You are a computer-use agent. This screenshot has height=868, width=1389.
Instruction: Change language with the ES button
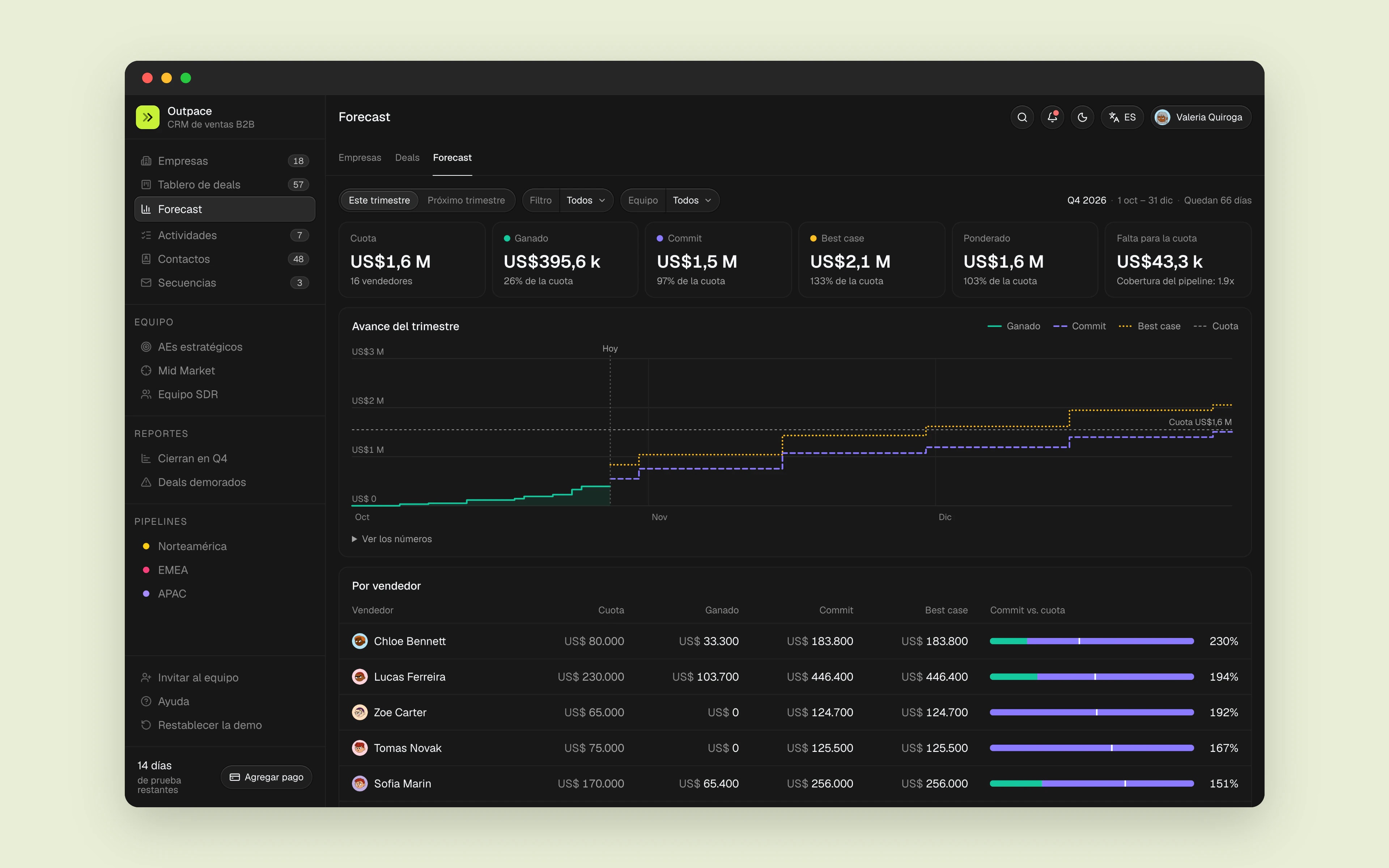pyautogui.click(x=1122, y=117)
